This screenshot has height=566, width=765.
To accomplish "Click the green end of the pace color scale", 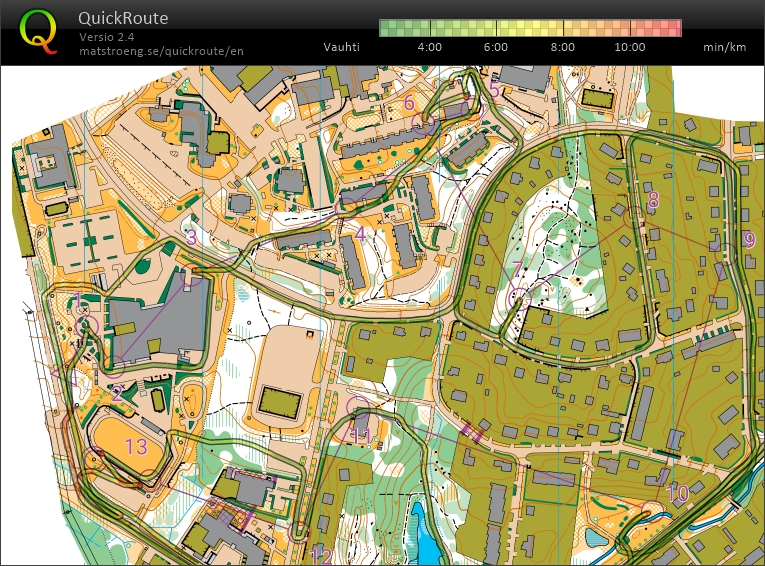I will click(x=392, y=28).
